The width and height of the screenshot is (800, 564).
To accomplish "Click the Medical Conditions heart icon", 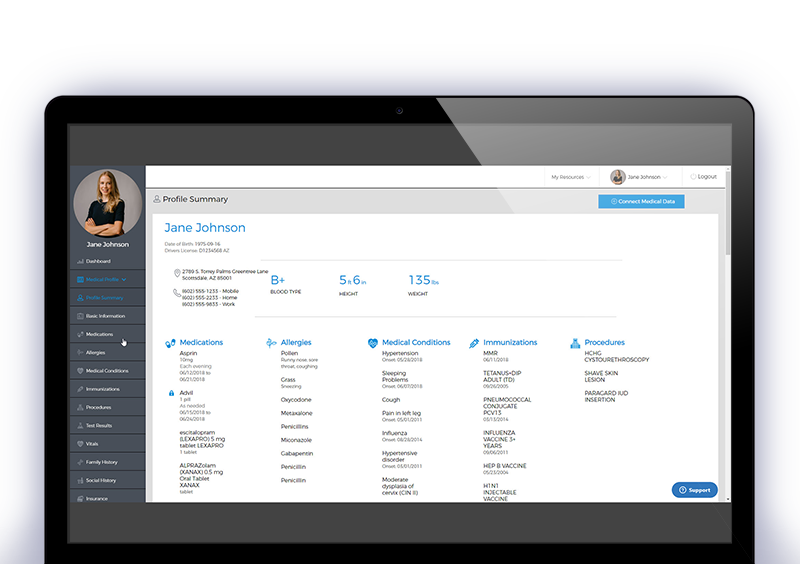I will point(373,343).
